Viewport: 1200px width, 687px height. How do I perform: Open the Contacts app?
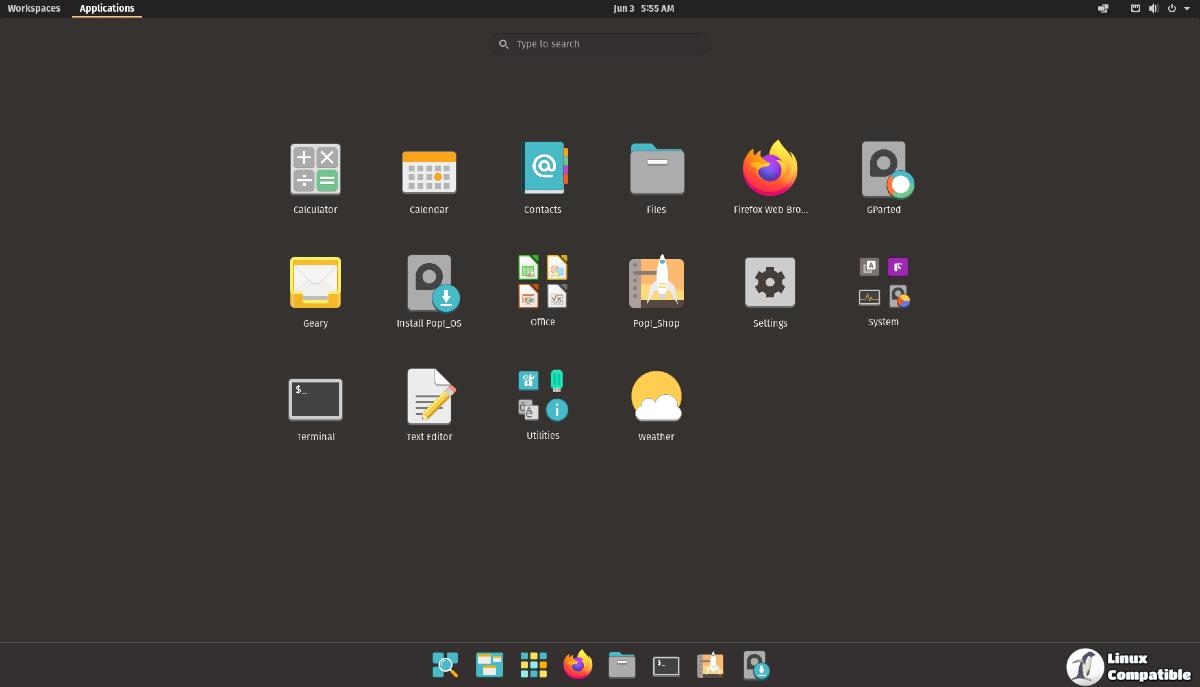[x=543, y=169]
